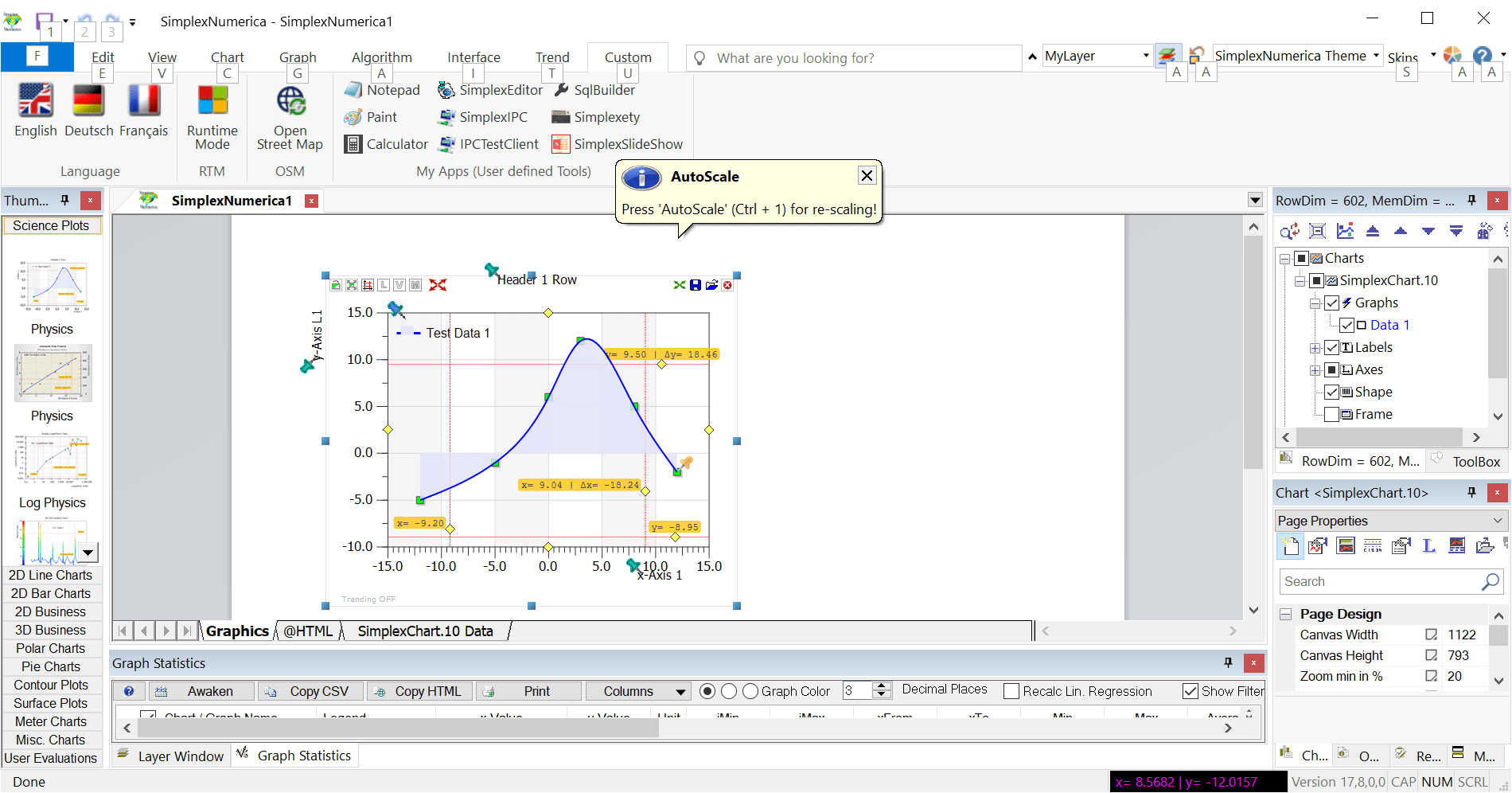Screen dimensions: 1512x793
Task: Expand the Axes tree node
Action: pos(1315,370)
